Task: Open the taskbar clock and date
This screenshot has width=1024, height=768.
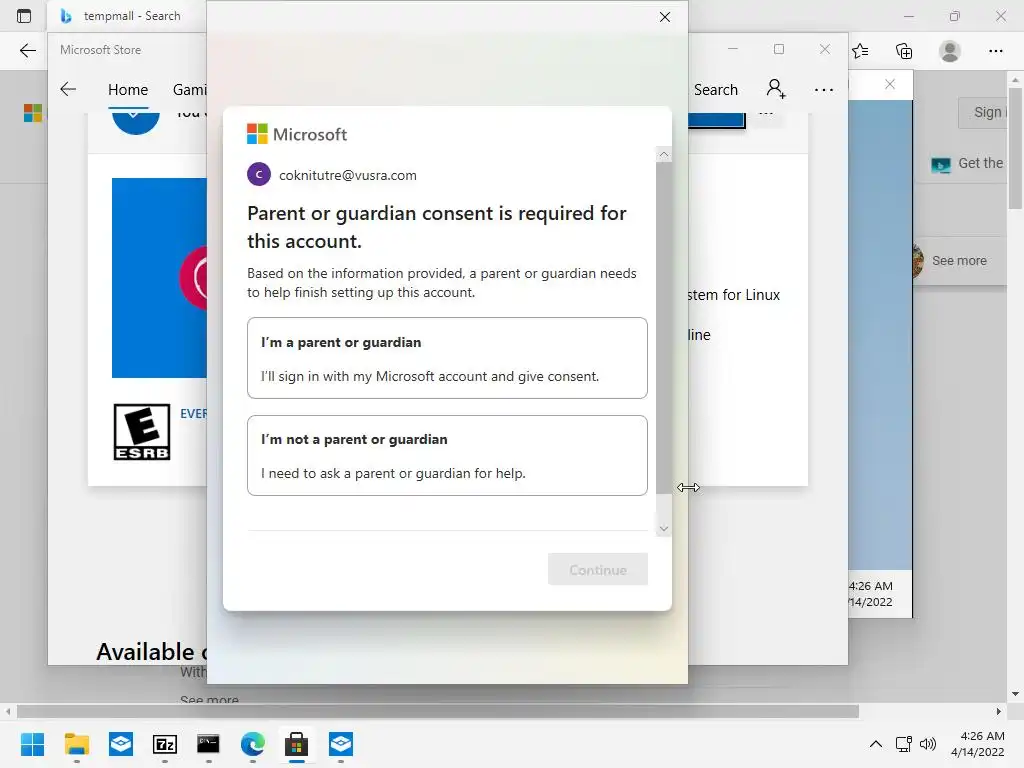Action: [x=978, y=744]
